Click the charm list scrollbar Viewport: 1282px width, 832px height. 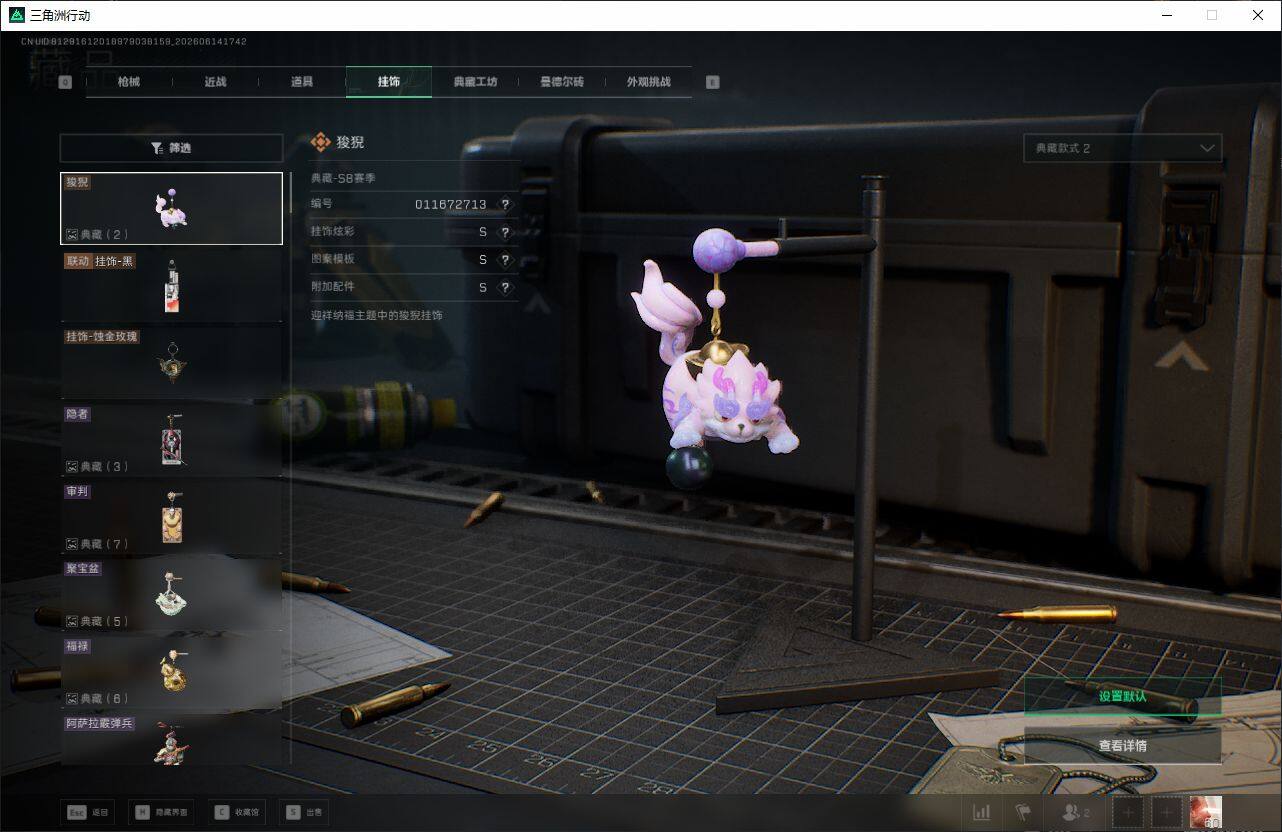(x=291, y=192)
